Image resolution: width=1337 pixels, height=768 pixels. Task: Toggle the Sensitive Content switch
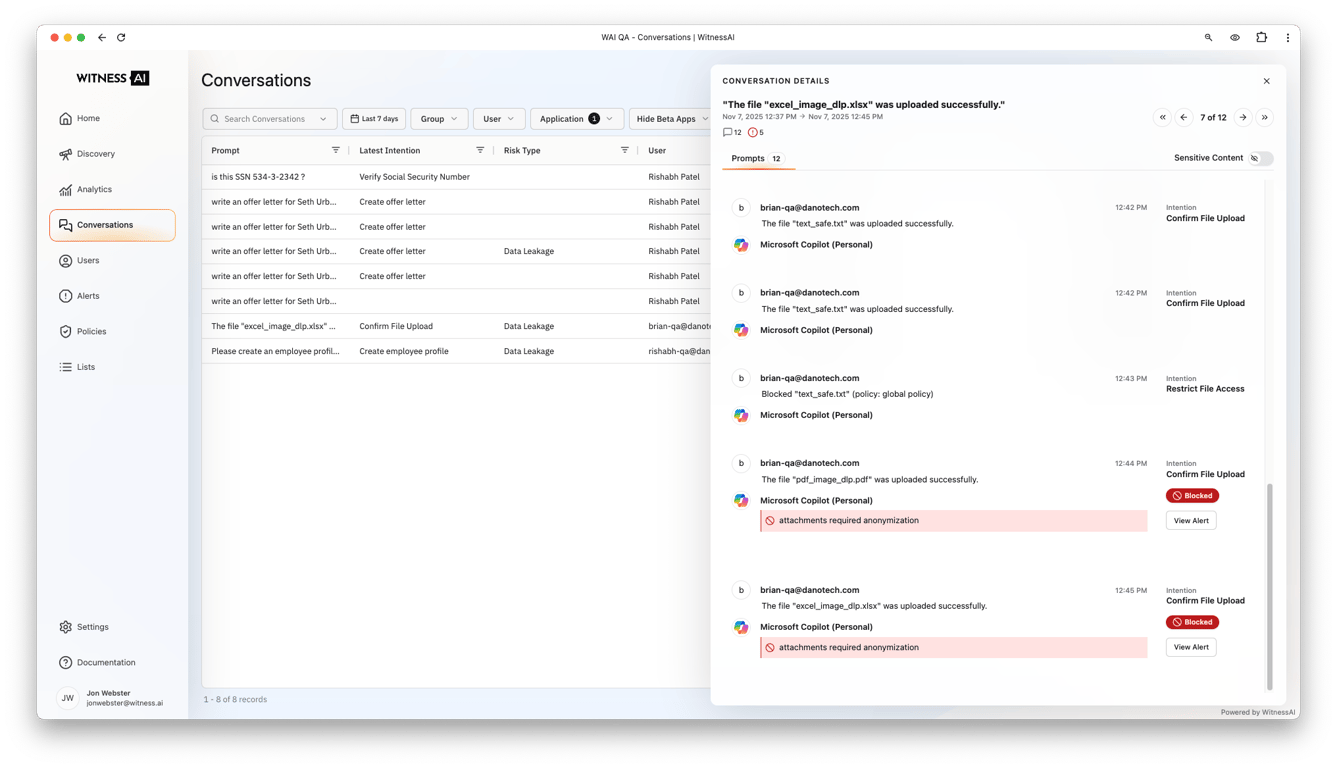pos(1261,158)
